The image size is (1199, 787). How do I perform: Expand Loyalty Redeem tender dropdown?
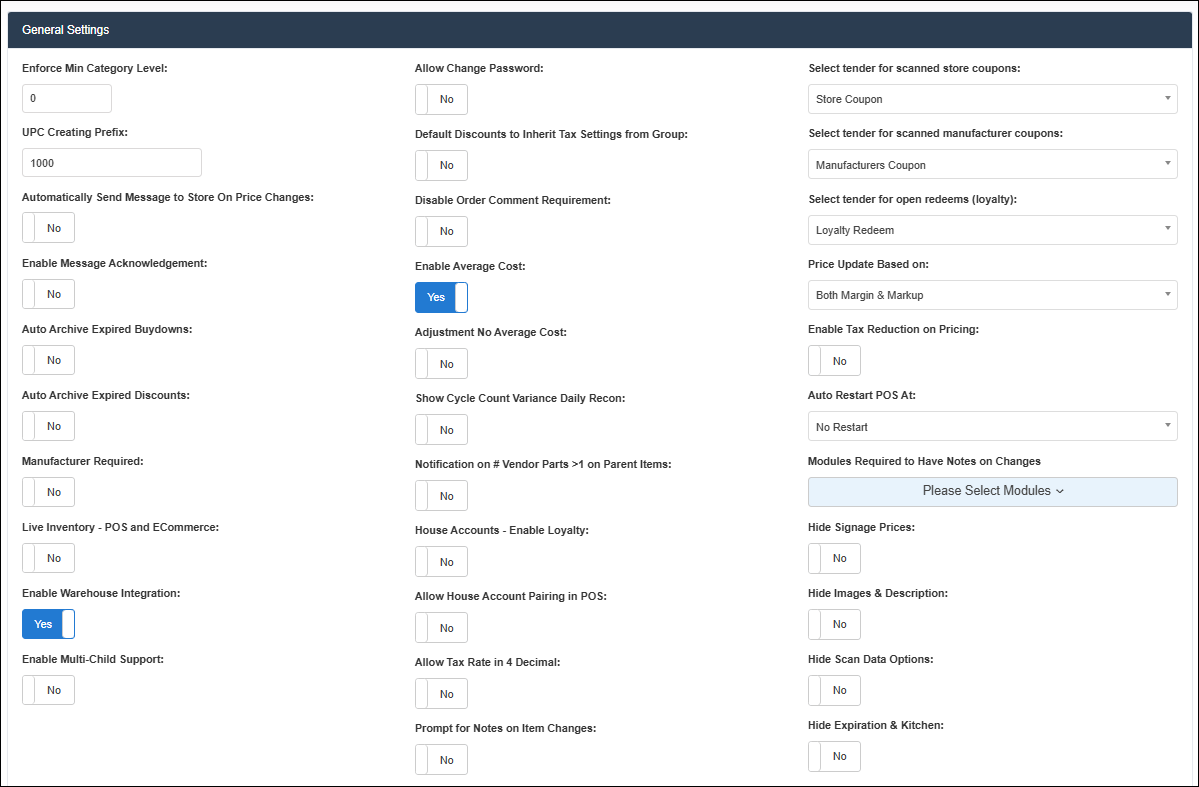pyautogui.click(x=992, y=230)
